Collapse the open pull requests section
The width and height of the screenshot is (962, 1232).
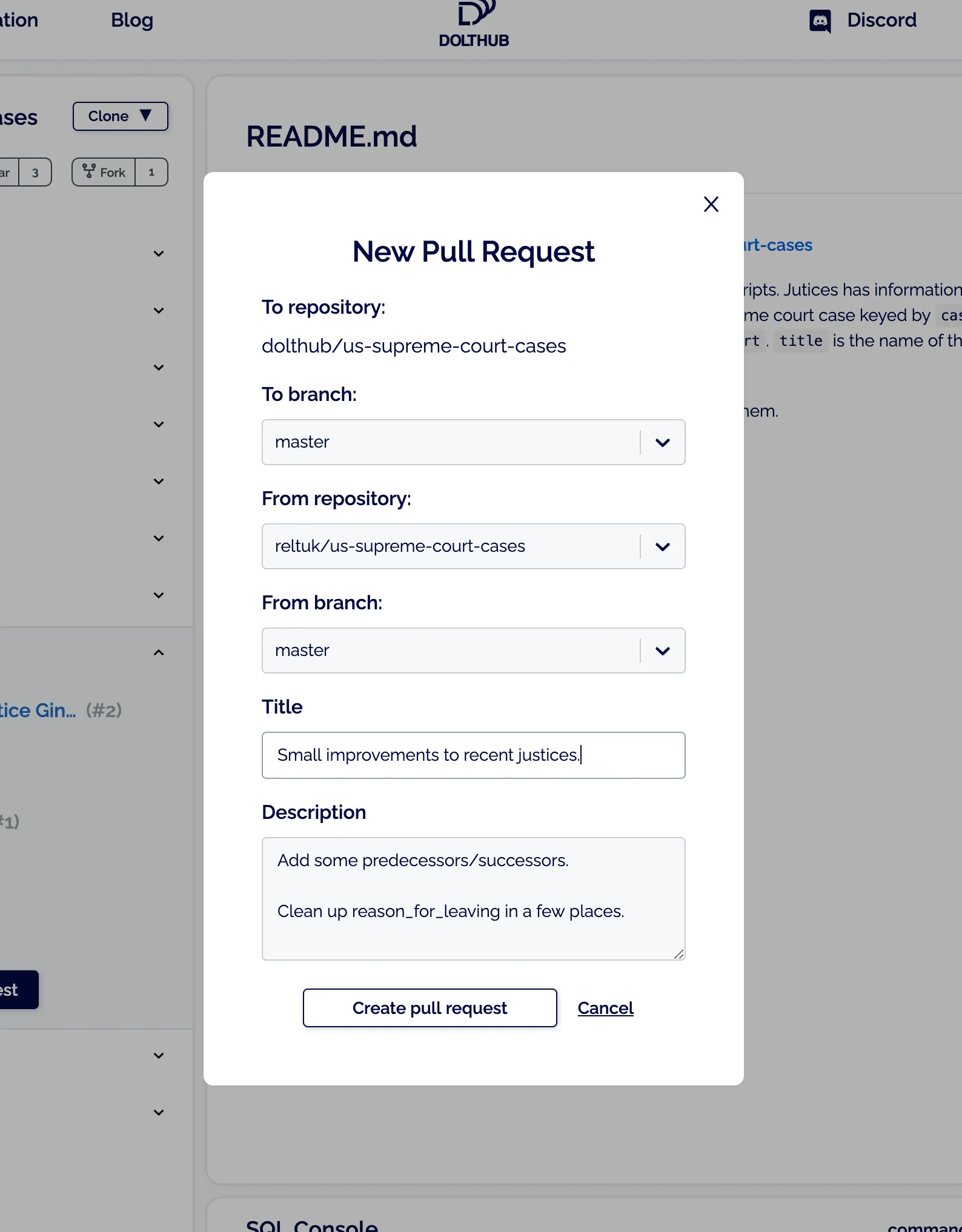point(158,652)
